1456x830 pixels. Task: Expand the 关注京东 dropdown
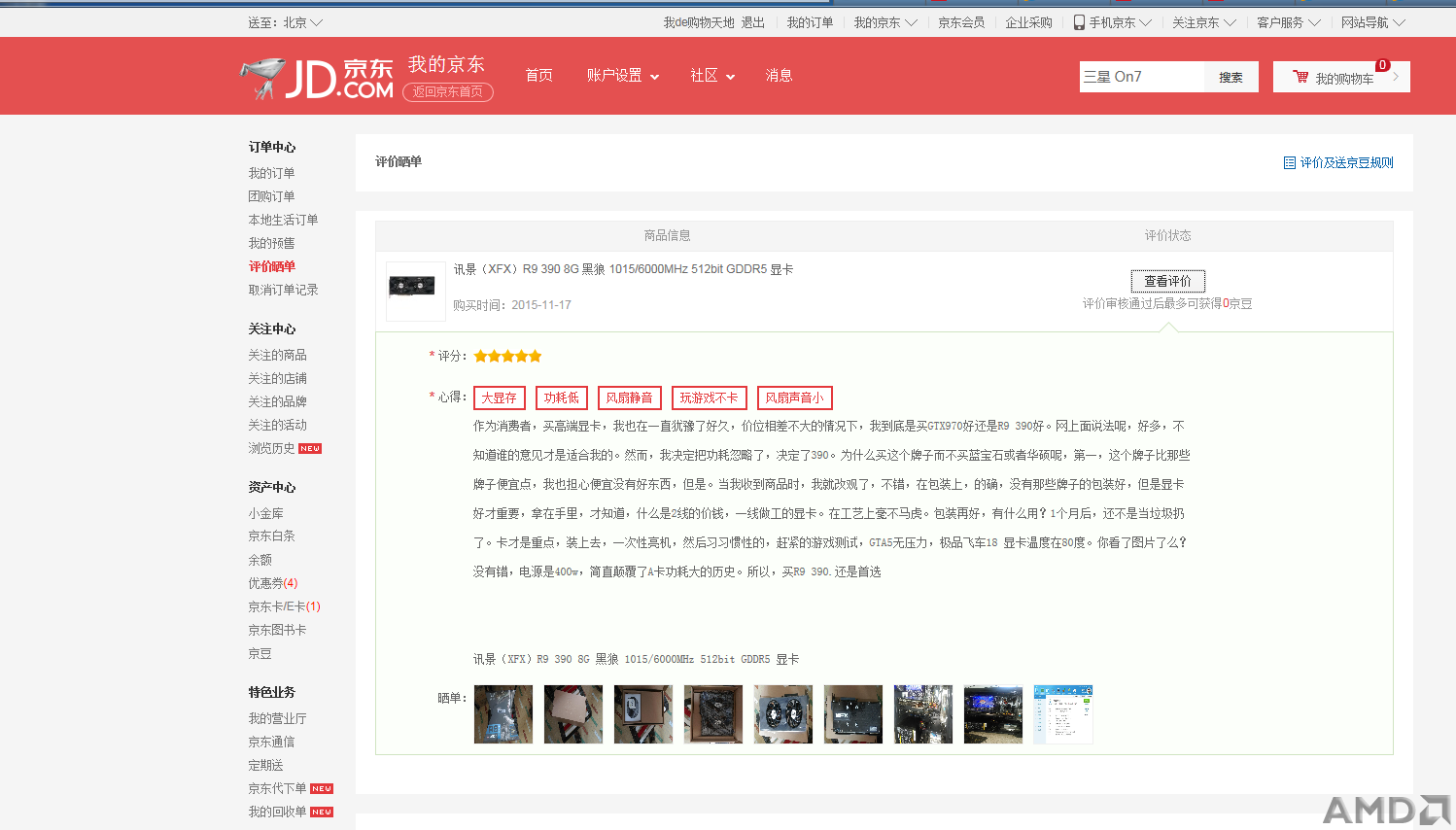click(x=1204, y=22)
